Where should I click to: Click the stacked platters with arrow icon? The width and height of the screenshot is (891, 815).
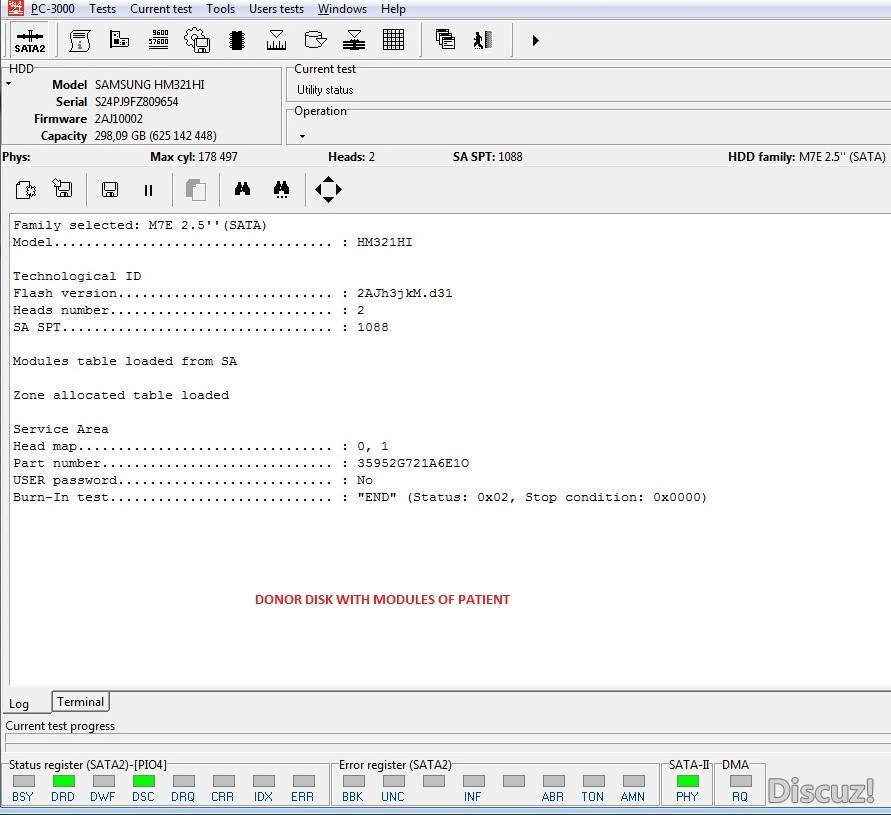[x=354, y=40]
